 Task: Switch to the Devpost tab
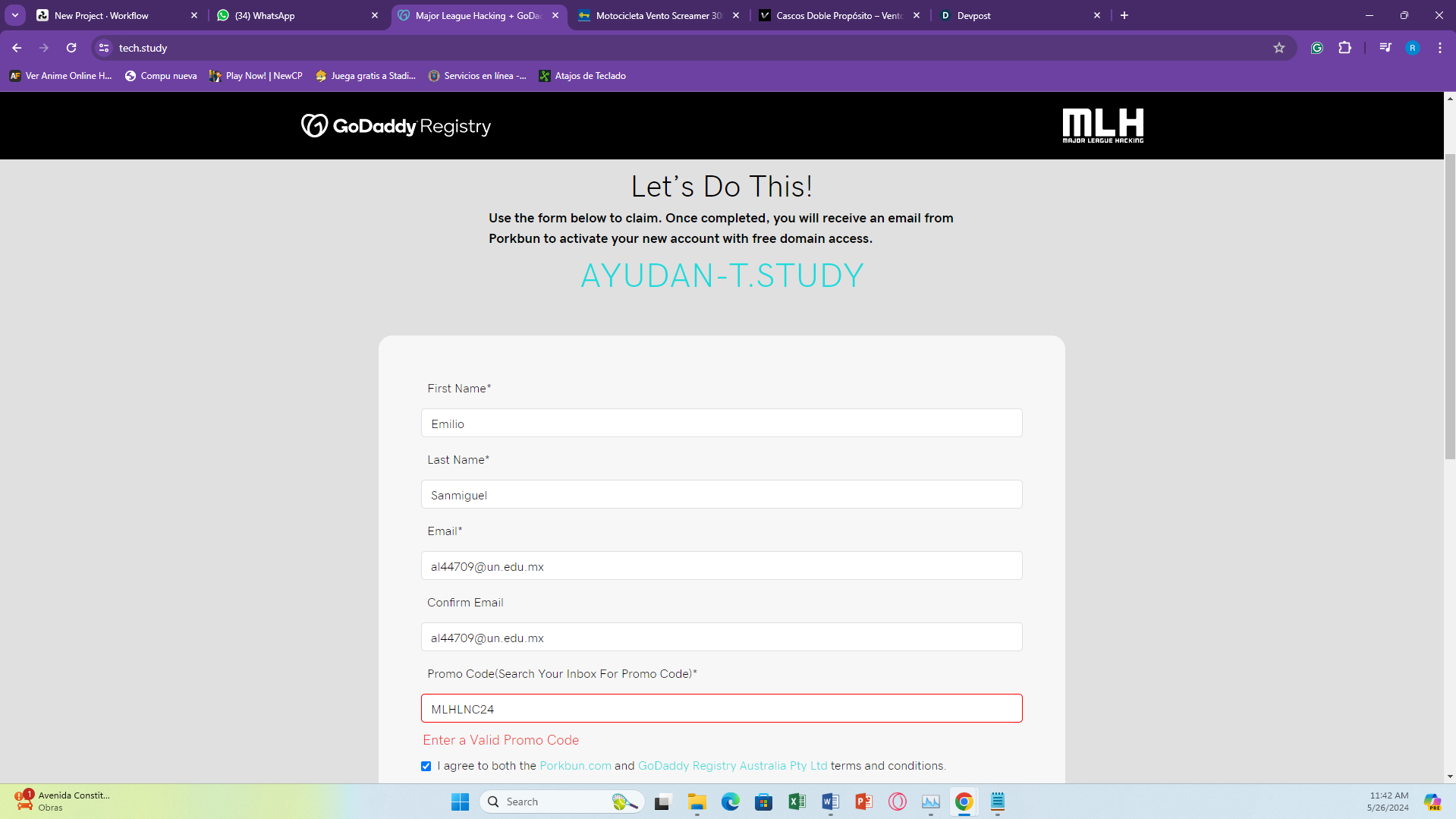(x=1020, y=15)
